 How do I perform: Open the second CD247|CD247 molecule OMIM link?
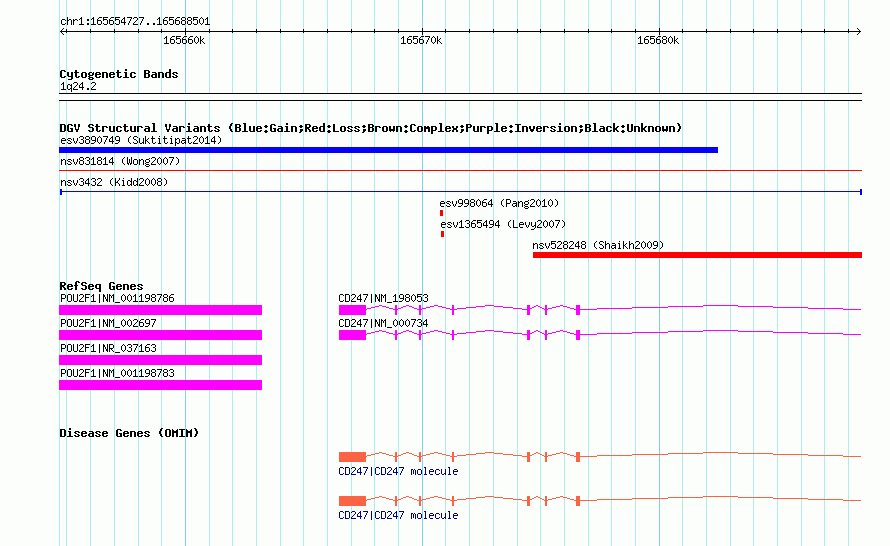coord(398,515)
